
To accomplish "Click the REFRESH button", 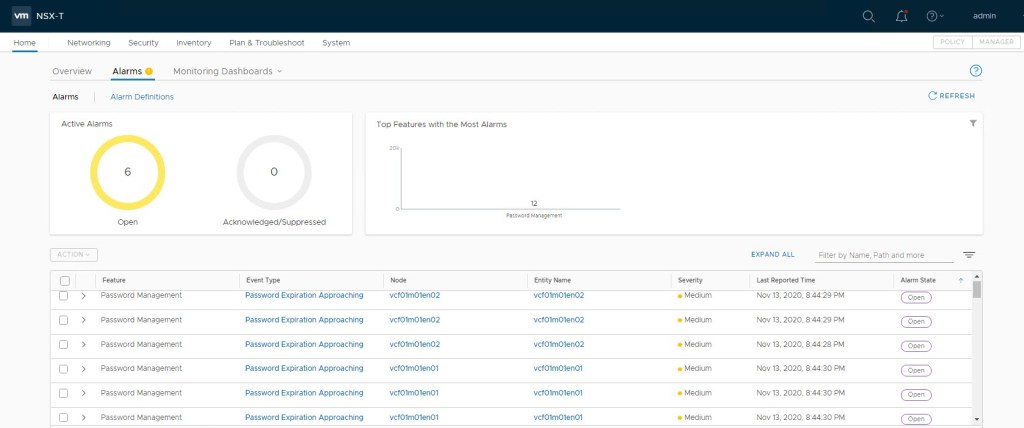I will (951, 96).
